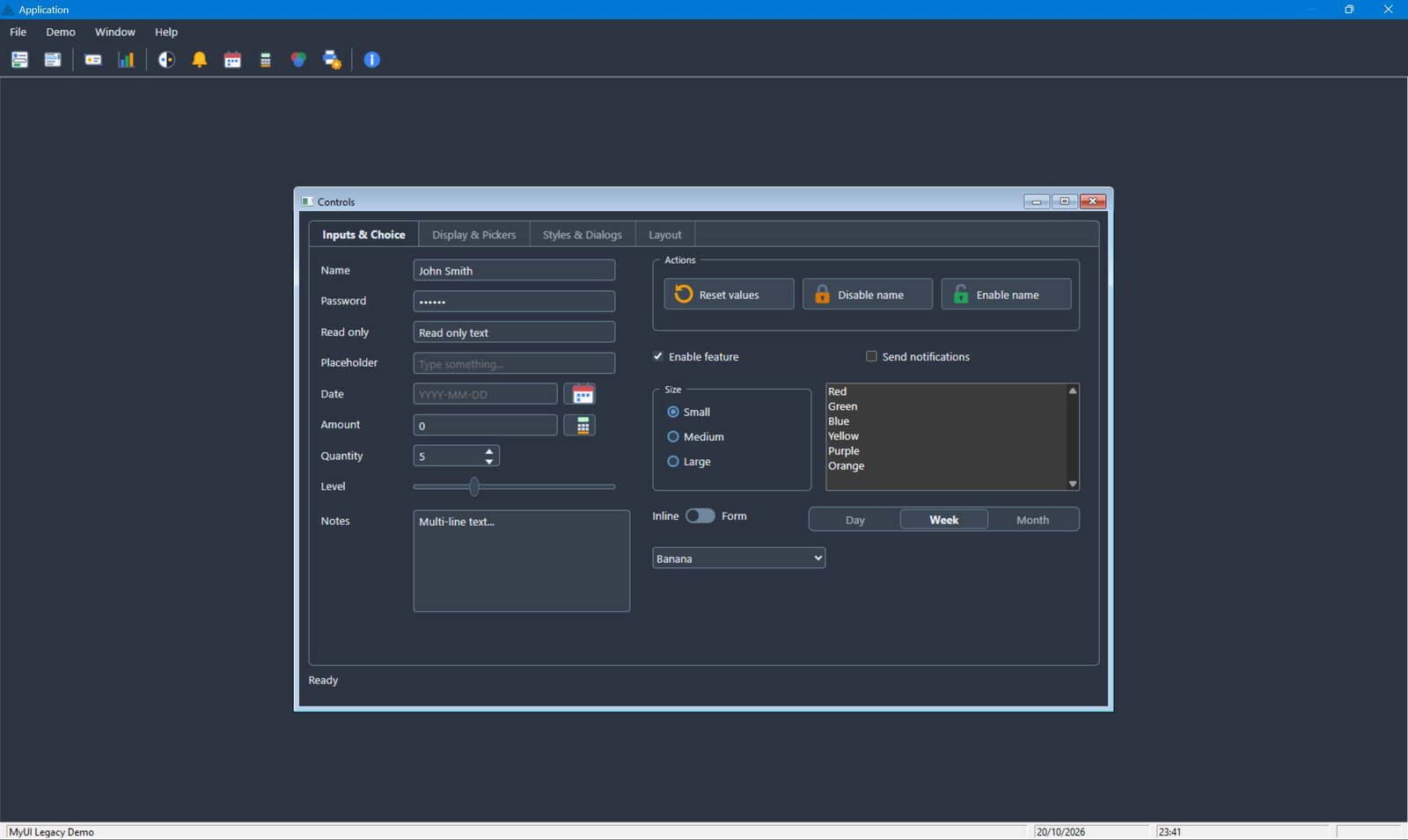Click Enable name button

click(1006, 295)
